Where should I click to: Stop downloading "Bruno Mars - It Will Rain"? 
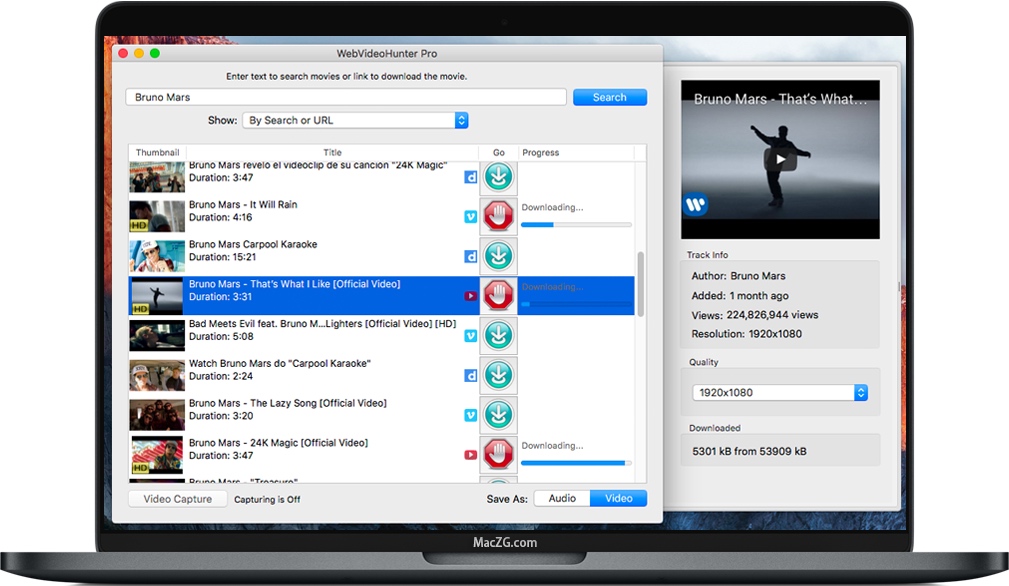[498, 215]
